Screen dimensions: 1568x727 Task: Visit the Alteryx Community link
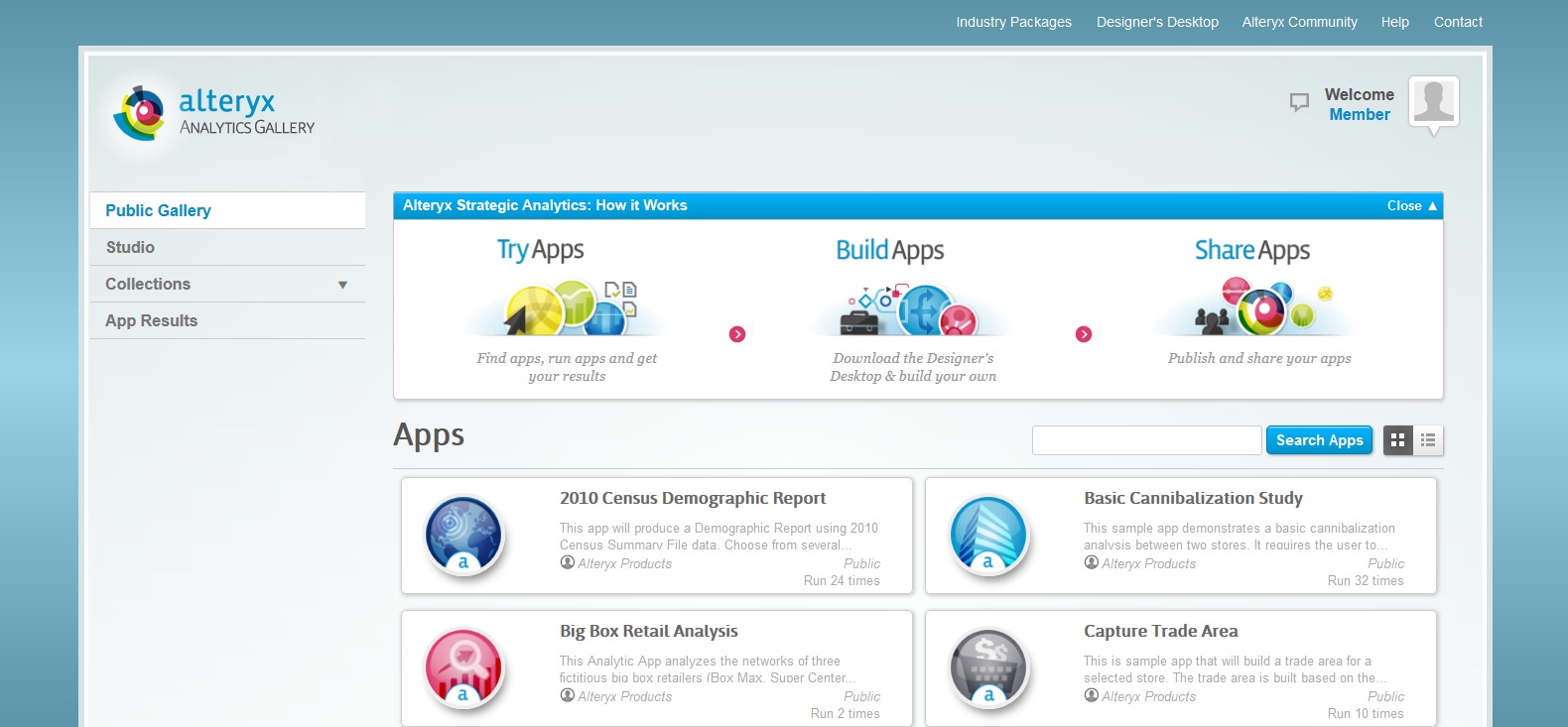[x=1299, y=22]
